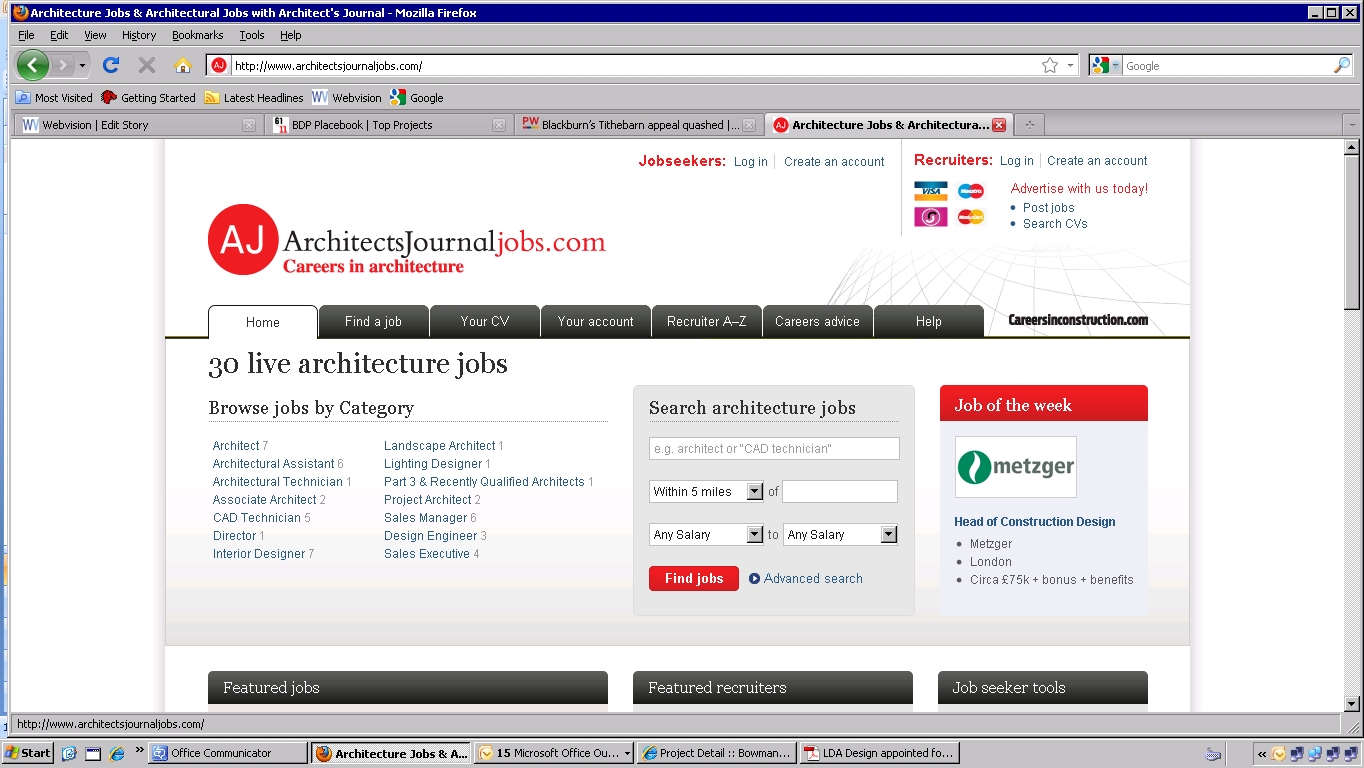Image resolution: width=1364 pixels, height=768 pixels.
Task: Expand Microsoft Office Outlook taskbar group
Action: (x=627, y=753)
